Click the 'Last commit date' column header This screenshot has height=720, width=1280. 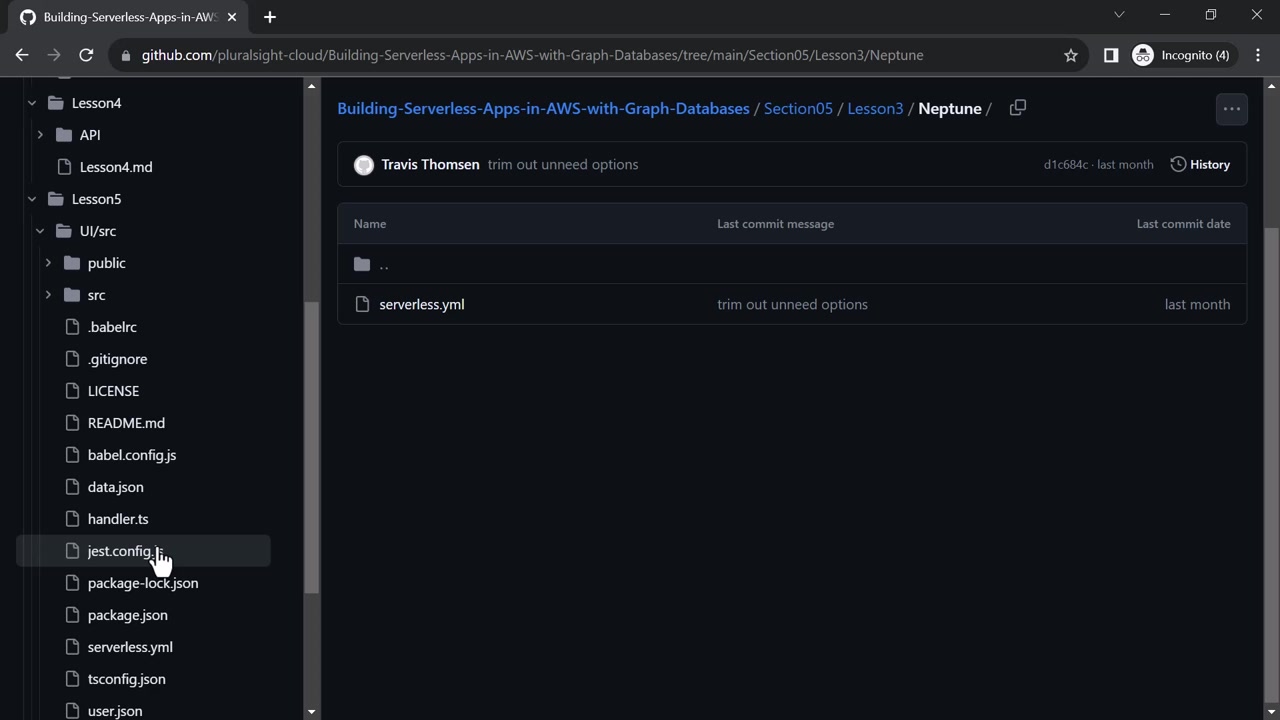point(1183,224)
